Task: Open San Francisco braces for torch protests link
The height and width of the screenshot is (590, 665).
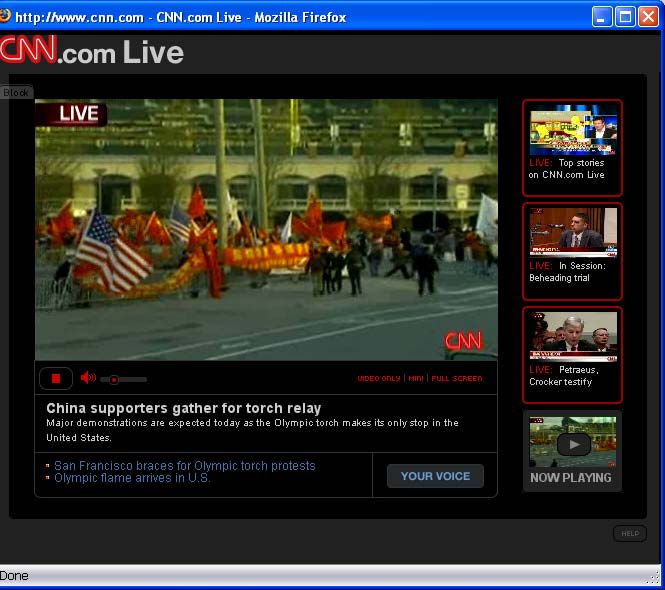Action: [184, 466]
